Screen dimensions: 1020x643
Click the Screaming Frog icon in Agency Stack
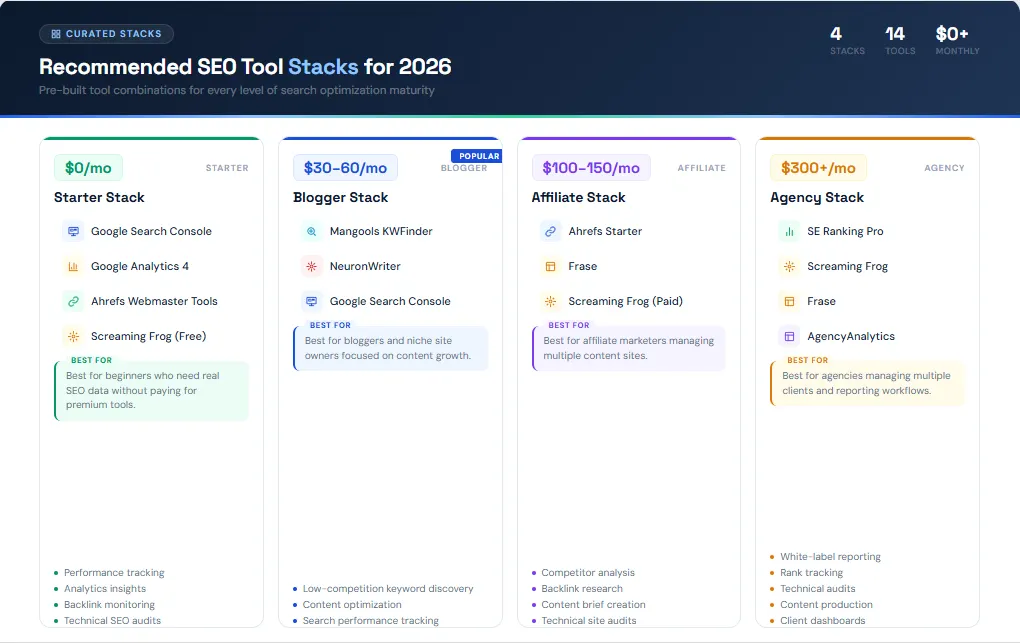click(789, 266)
